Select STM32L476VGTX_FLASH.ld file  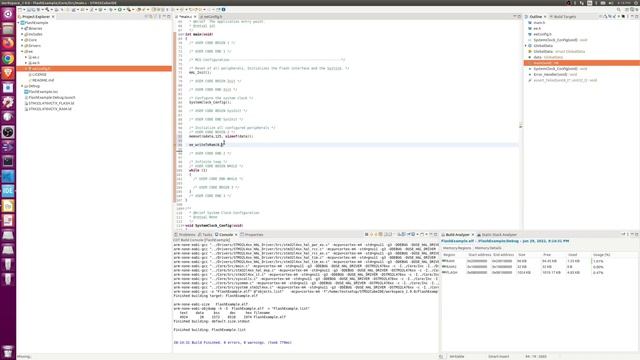pyautogui.click(x=51, y=103)
